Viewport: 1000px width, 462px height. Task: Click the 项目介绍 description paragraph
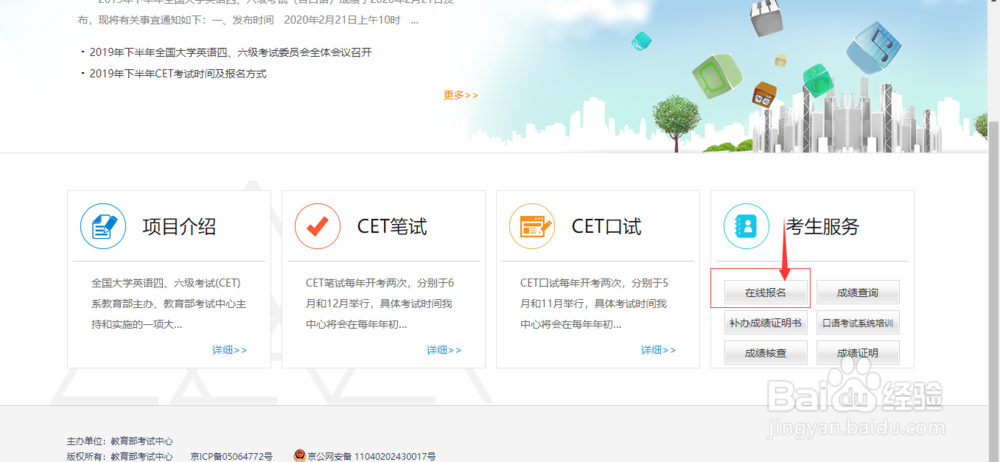pos(169,304)
